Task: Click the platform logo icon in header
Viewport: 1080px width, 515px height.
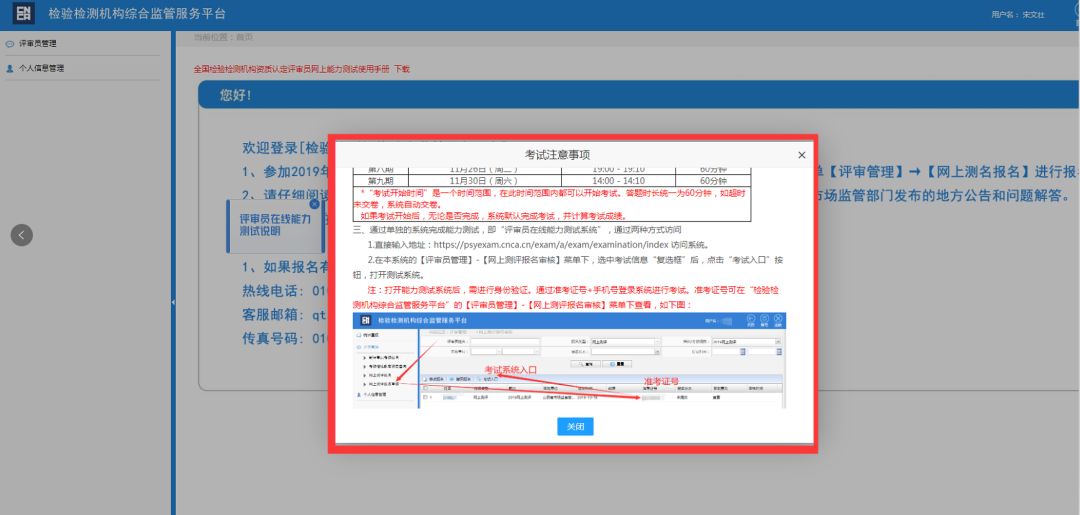Action: click(24, 14)
